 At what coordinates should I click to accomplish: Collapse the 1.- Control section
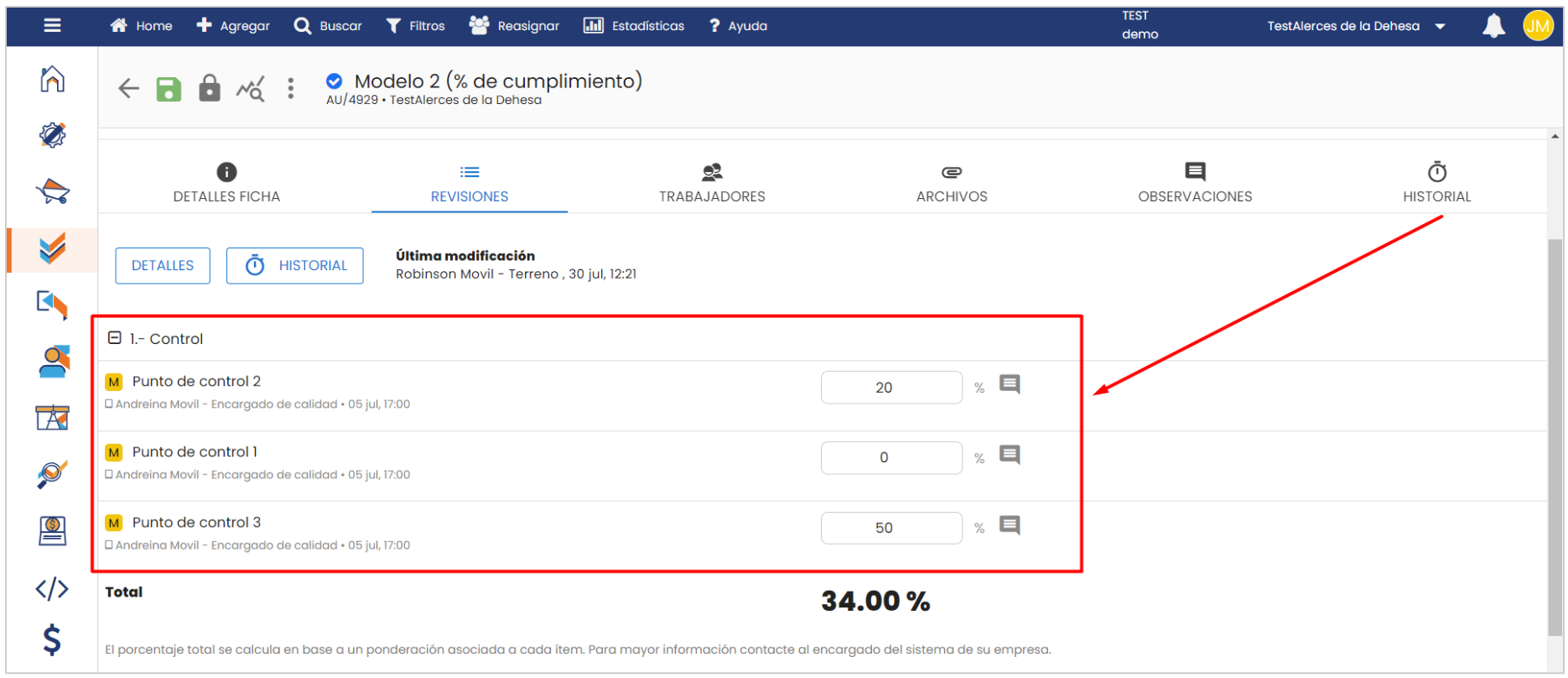115,338
